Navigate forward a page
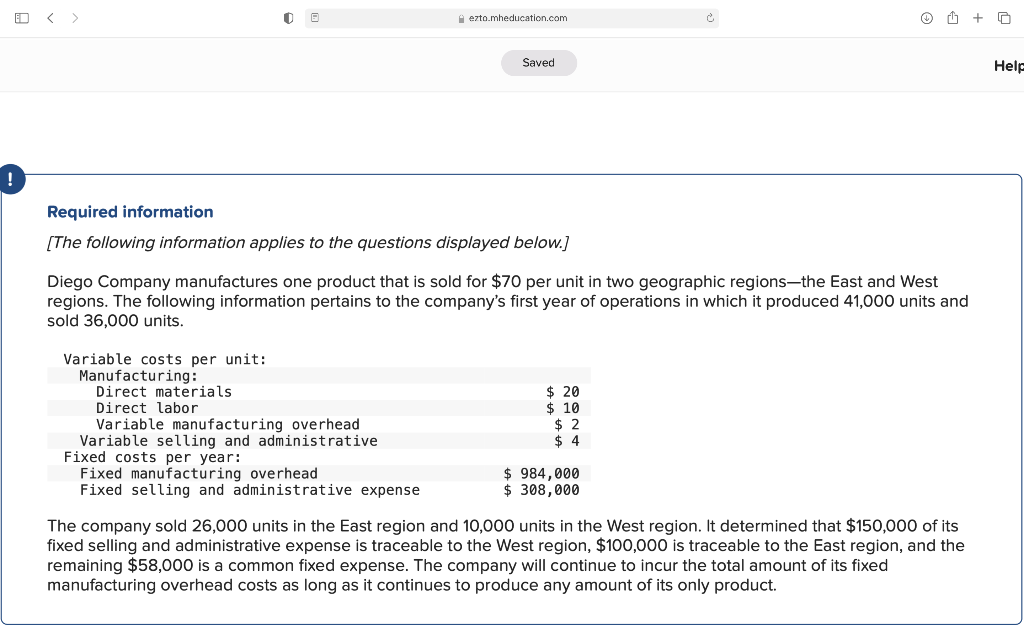This screenshot has width=1024, height=640. (74, 17)
